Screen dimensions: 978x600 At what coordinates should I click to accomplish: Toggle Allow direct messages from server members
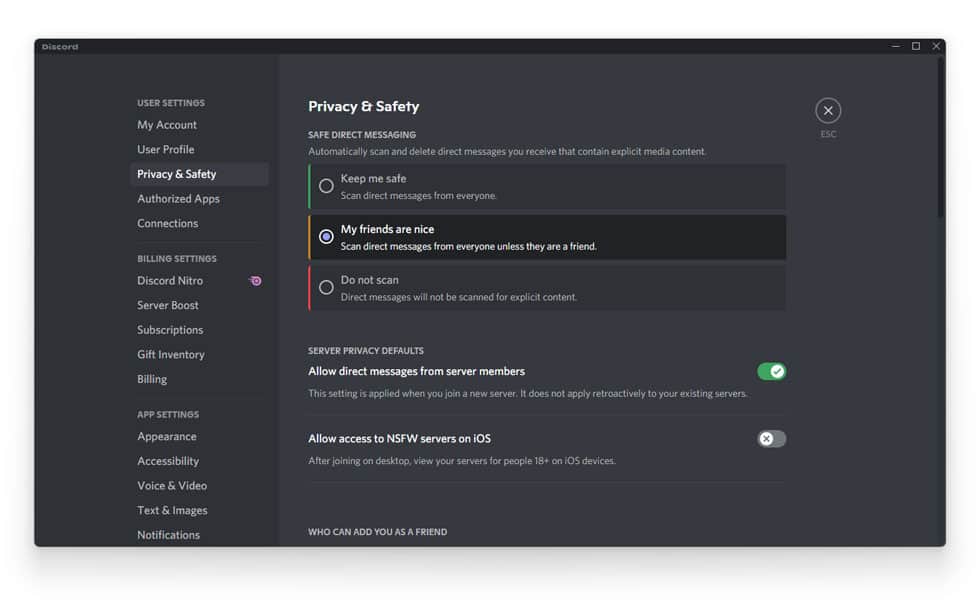[x=772, y=372]
